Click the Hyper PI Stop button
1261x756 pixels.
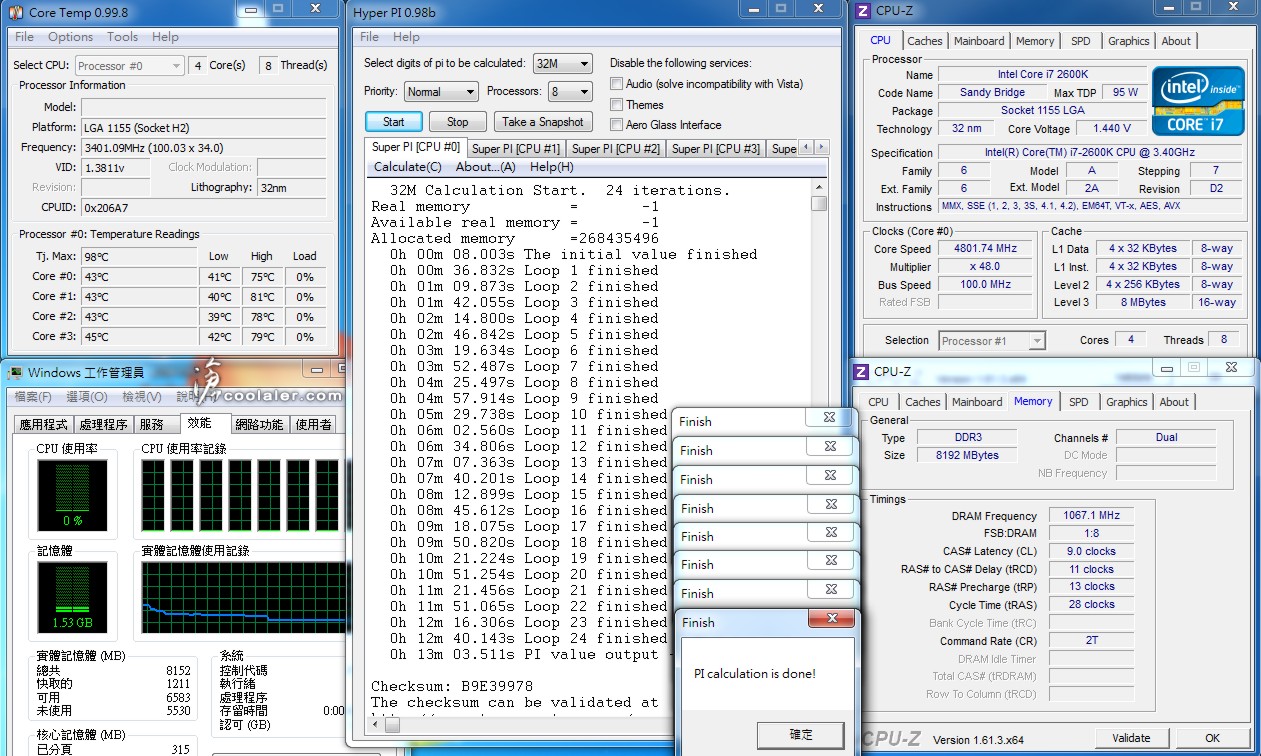(x=457, y=122)
